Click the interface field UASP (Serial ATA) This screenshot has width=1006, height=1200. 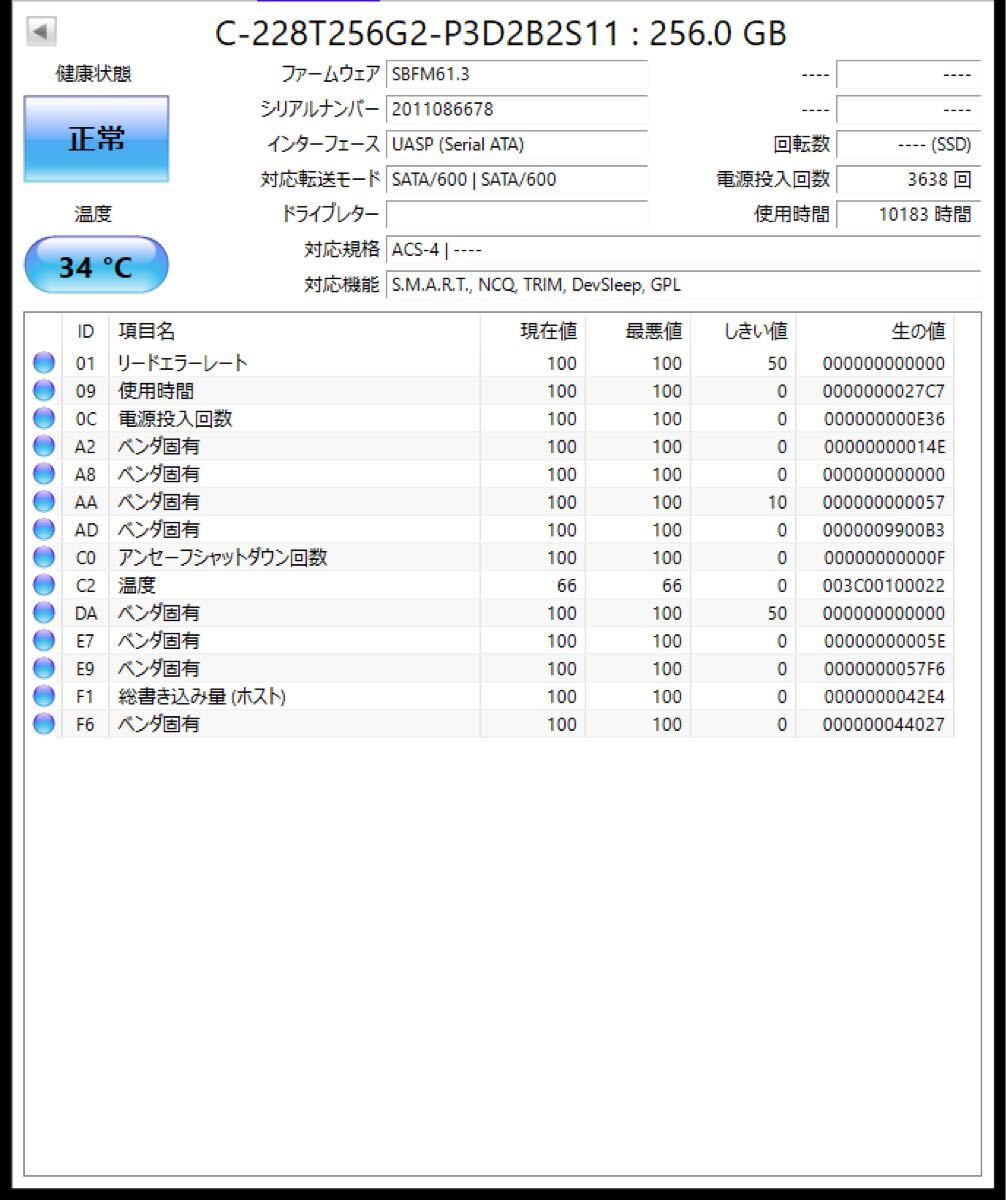click(516, 144)
